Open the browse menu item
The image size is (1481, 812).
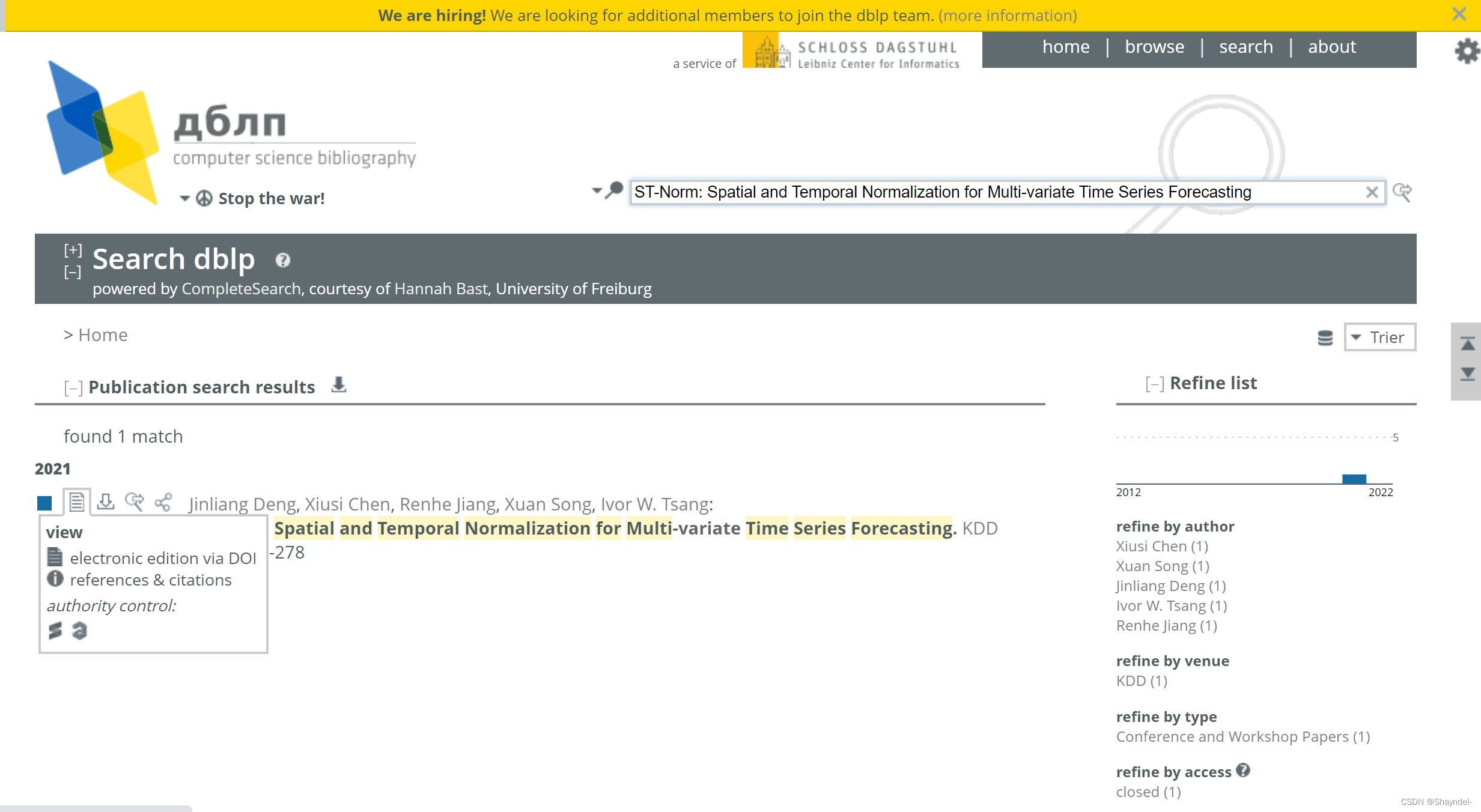(x=1154, y=47)
